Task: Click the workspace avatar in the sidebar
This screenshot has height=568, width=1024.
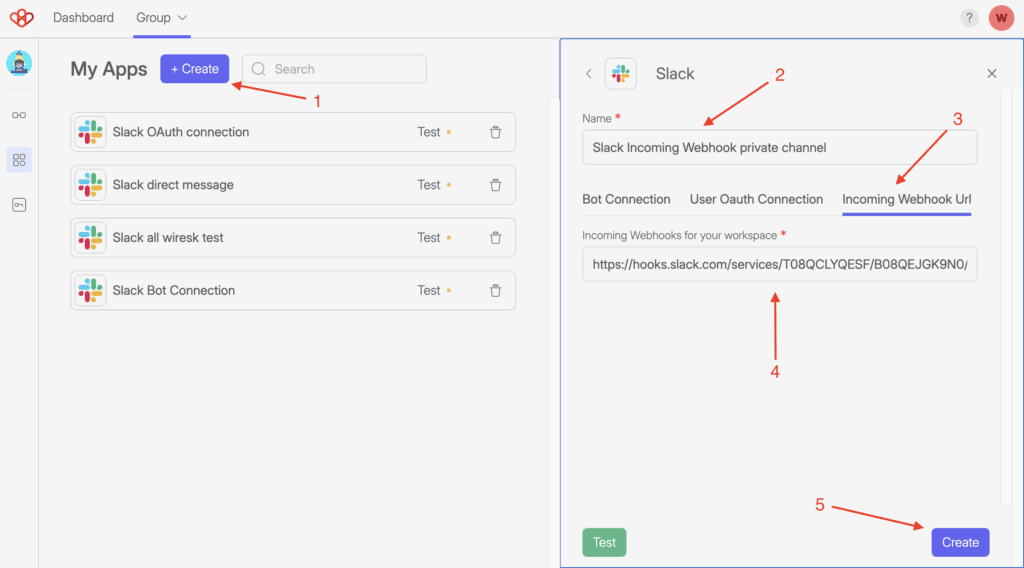Action: (x=19, y=63)
